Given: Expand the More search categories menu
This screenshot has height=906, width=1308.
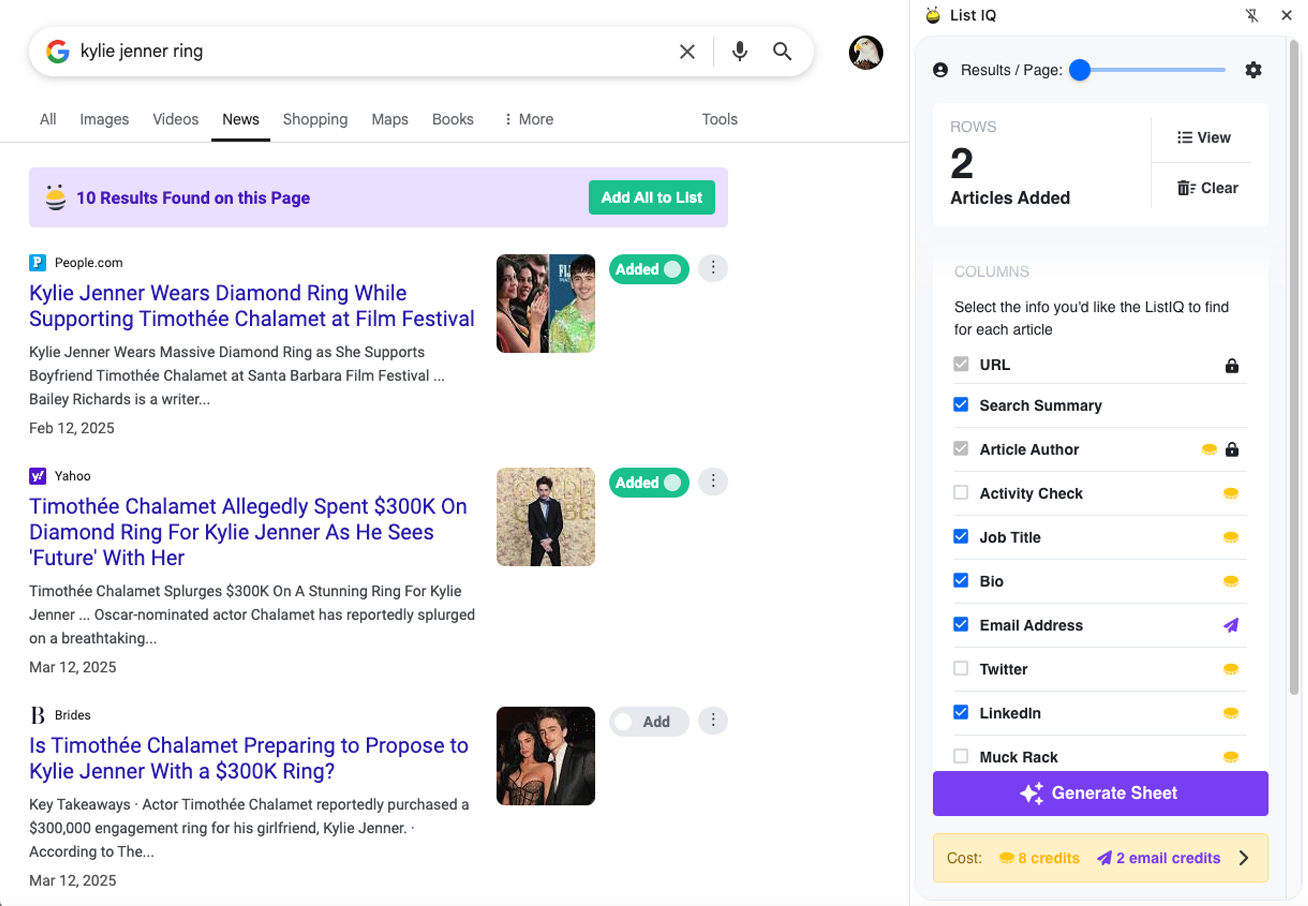Looking at the screenshot, I should (528, 119).
